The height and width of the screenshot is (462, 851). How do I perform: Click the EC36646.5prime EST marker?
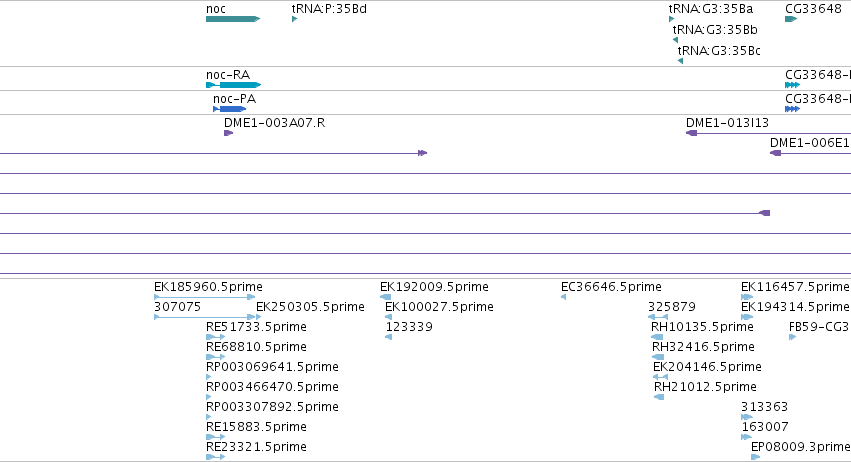[x=563, y=297]
